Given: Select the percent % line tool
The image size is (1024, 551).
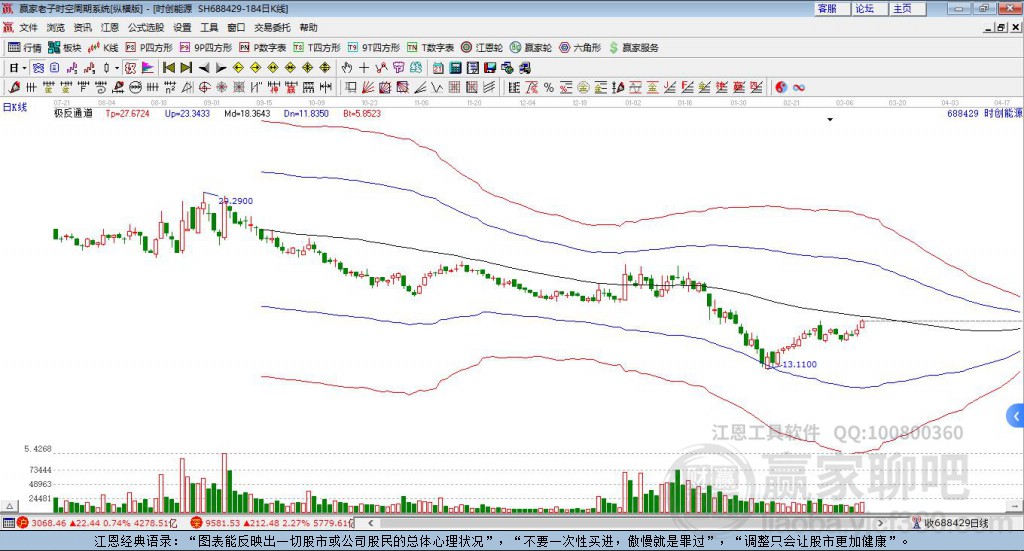Looking at the screenshot, I should pyautogui.click(x=549, y=87).
